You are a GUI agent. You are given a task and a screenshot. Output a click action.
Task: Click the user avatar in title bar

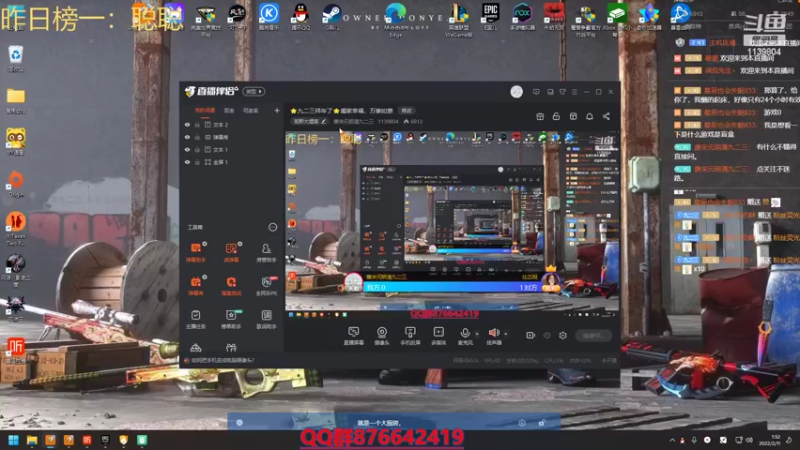516,92
